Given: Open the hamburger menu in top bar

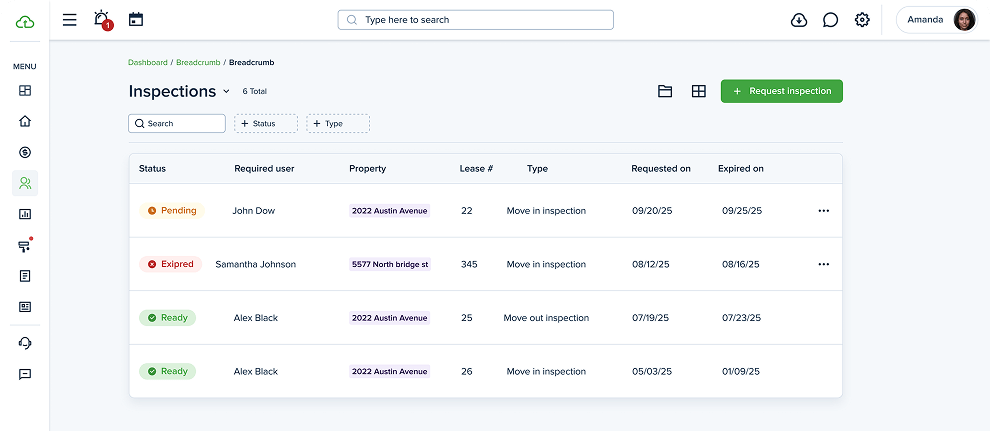Looking at the screenshot, I should 69,20.
